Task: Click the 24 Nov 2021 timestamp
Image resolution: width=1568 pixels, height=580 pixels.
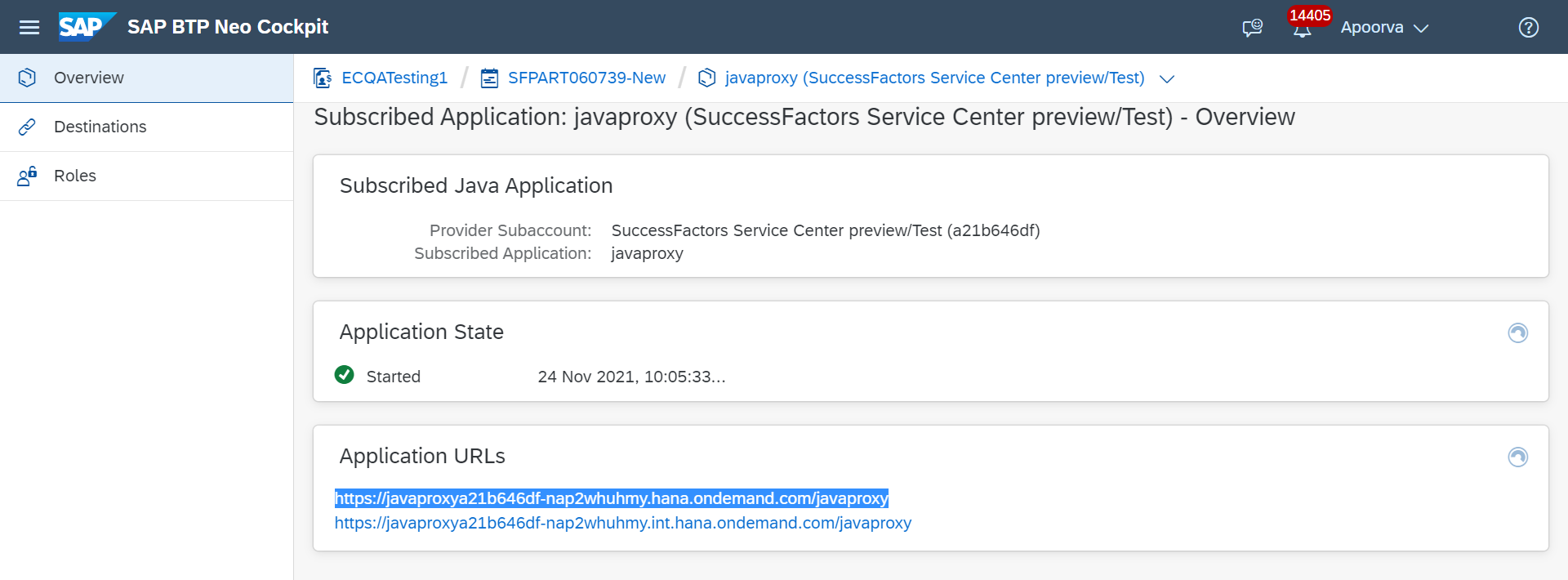Action: pos(631,377)
